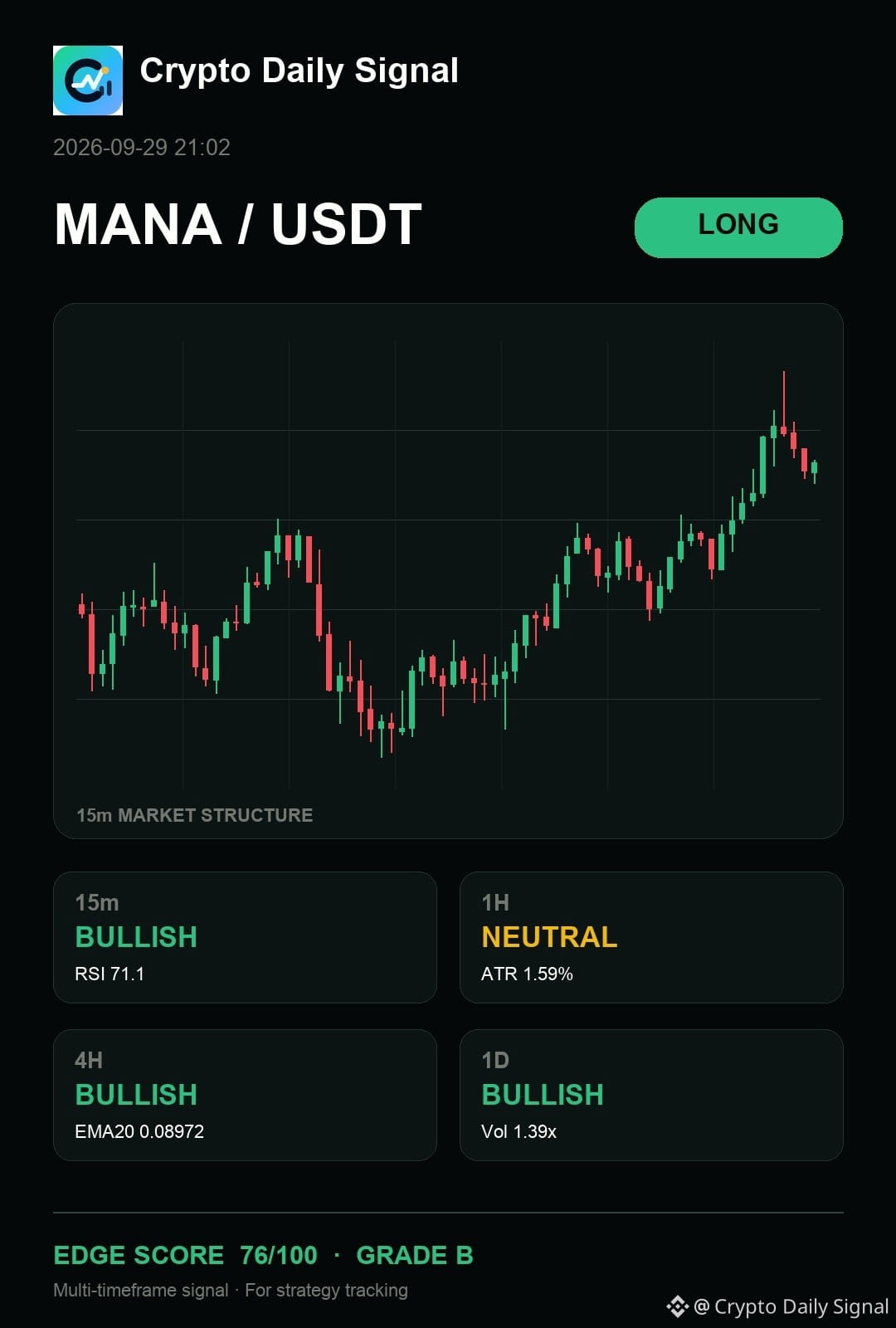The height and width of the screenshot is (1328, 896).
Task: Click the highest candle wick on chart
Action: 783,403
